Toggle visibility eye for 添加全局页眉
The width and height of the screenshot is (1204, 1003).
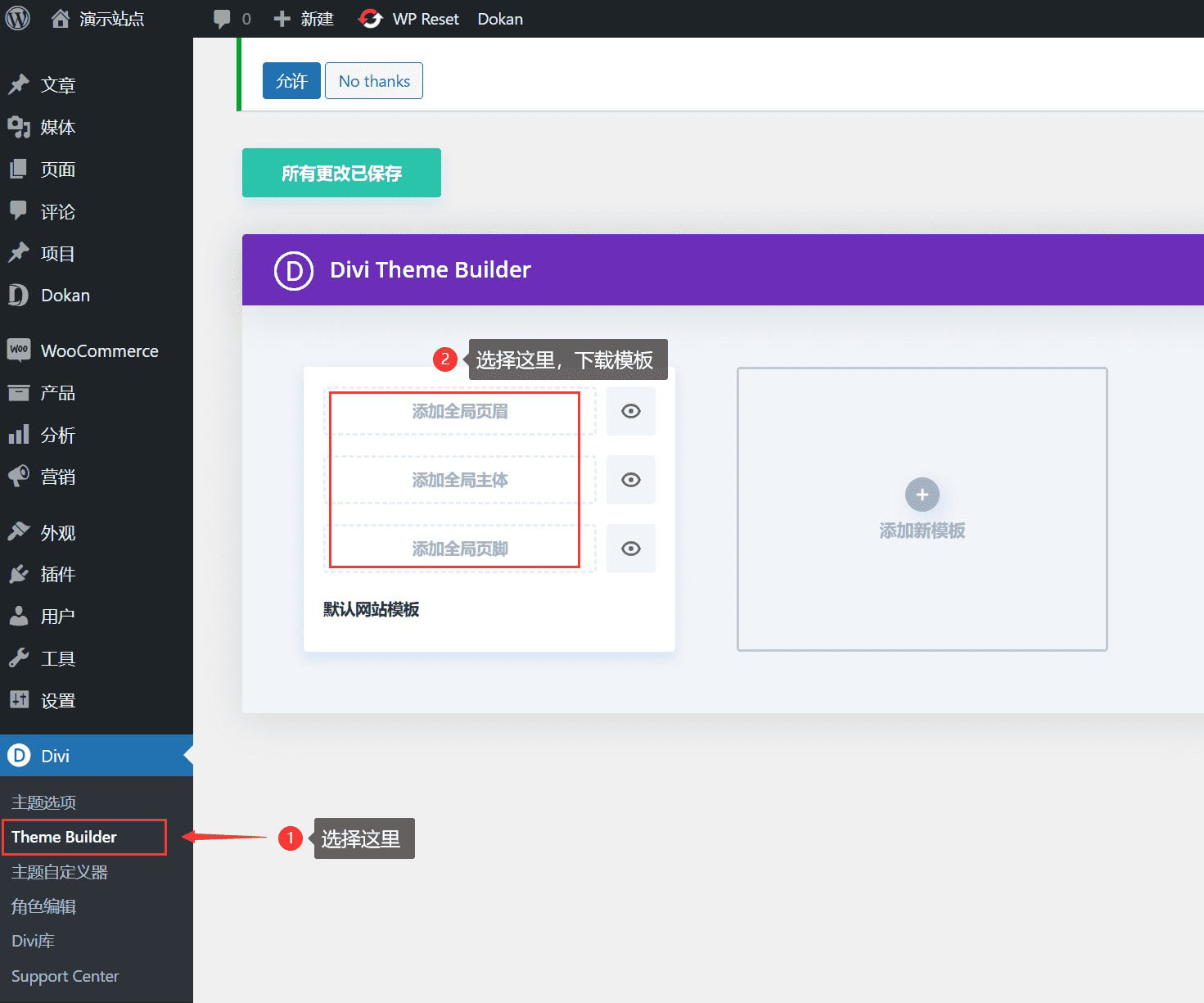[x=631, y=411]
